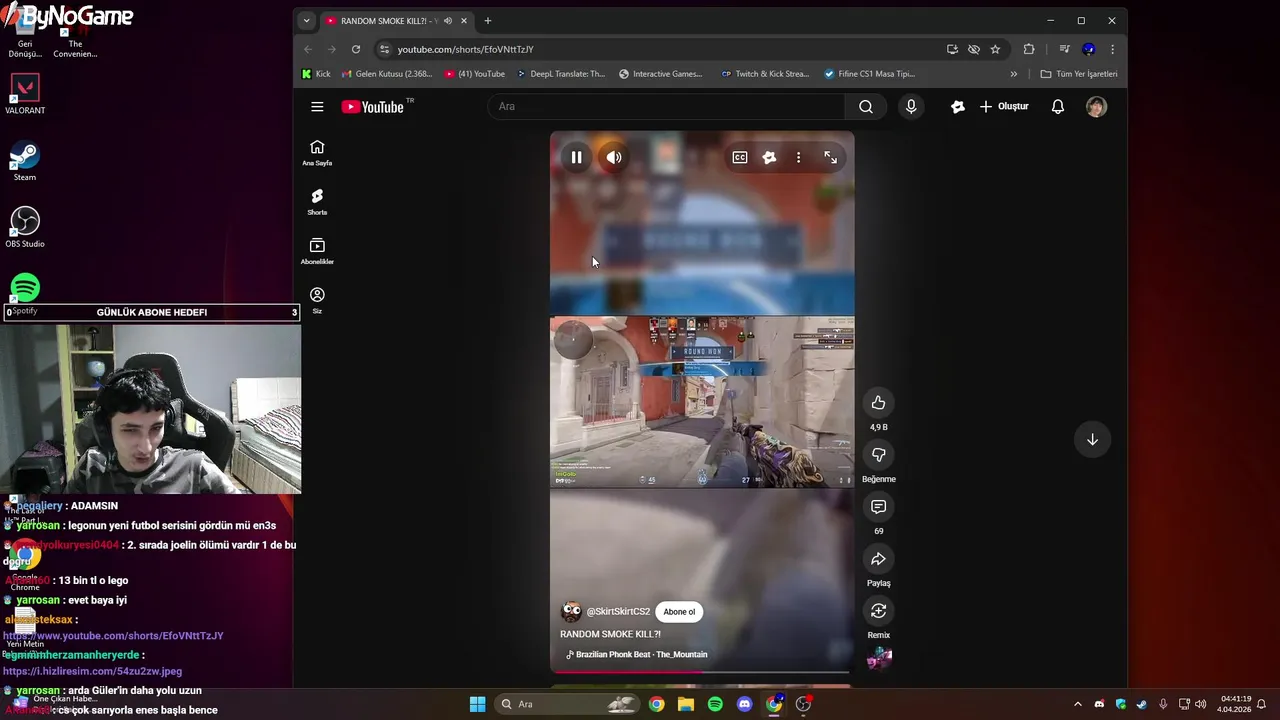Image resolution: width=1280 pixels, height=720 pixels.
Task: Enter fullscreen for the Short
Action: pyautogui.click(x=830, y=157)
